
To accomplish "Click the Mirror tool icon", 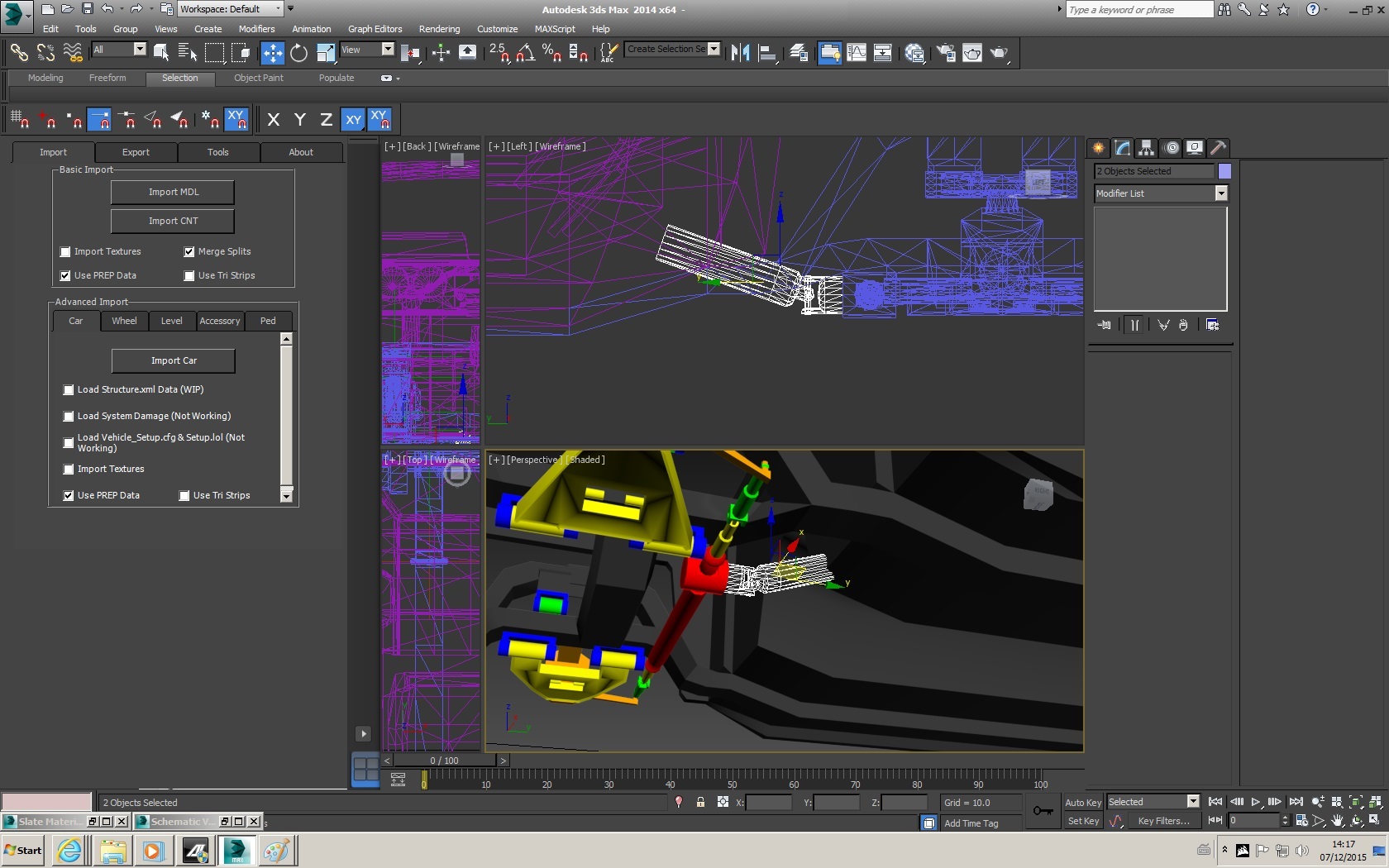I will (x=740, y=53).
